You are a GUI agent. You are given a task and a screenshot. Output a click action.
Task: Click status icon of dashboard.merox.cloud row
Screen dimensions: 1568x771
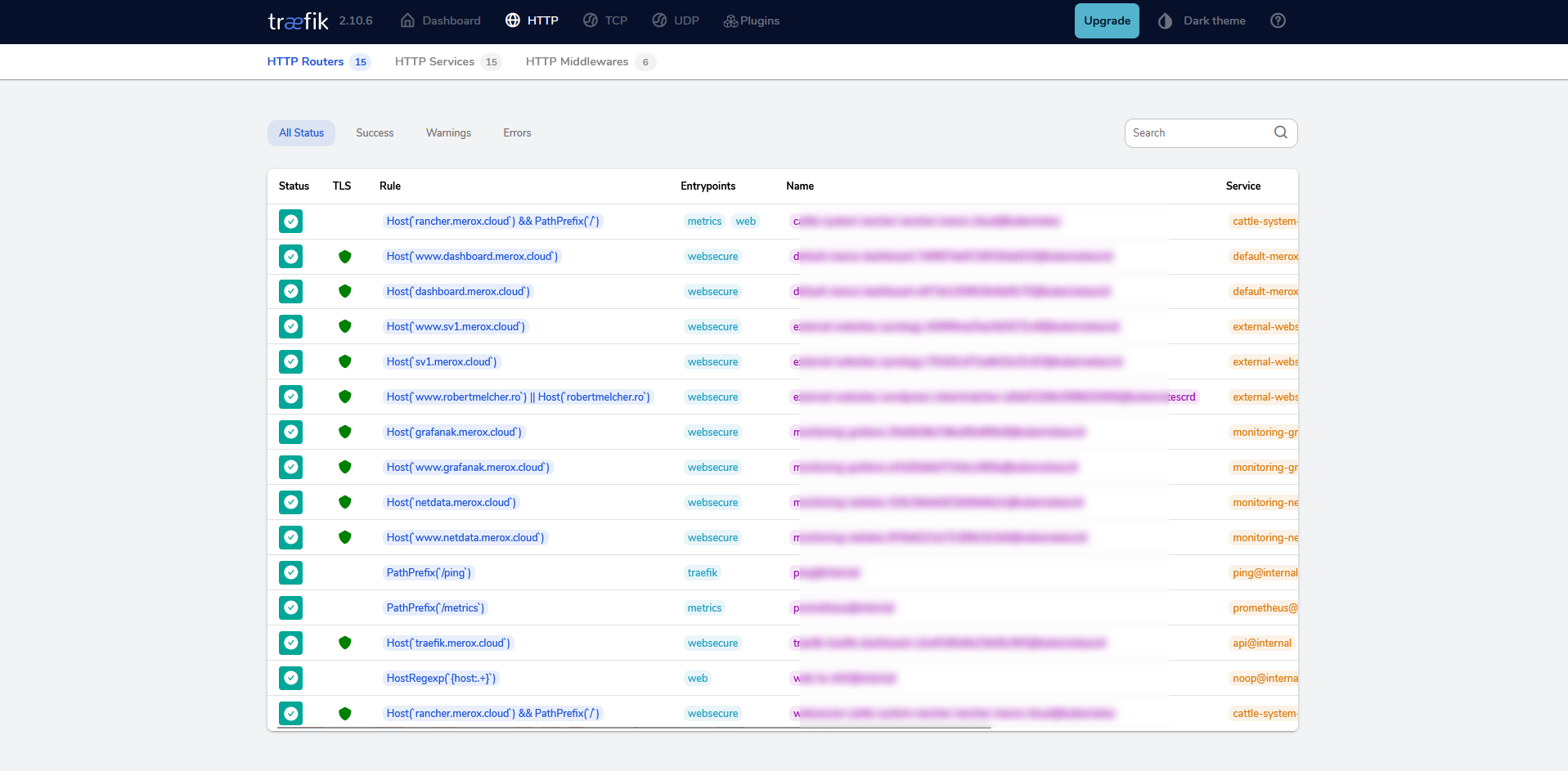(290, 291)
